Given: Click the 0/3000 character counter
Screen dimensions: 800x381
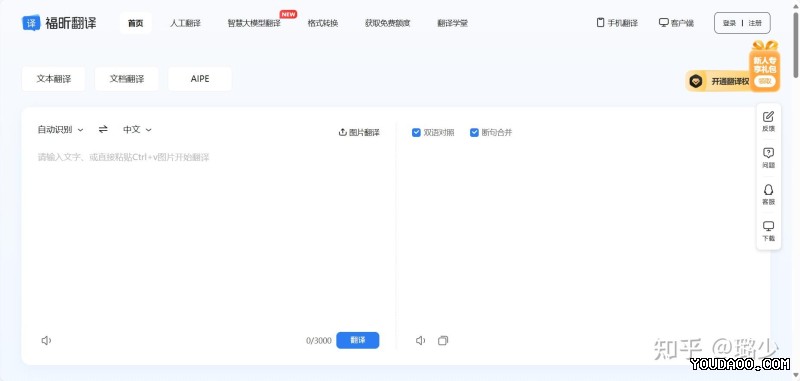Looking at the screenshot, I should point(319,341).
